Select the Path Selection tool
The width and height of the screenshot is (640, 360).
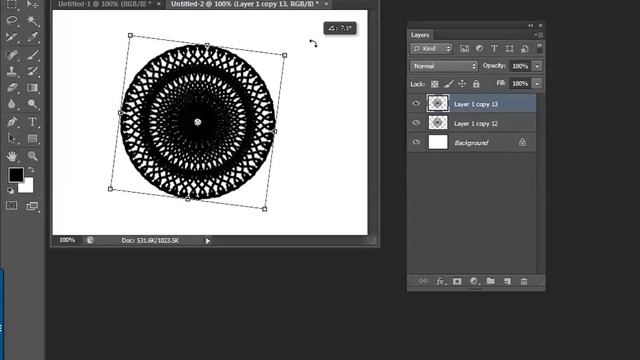(x=12, y=138)
